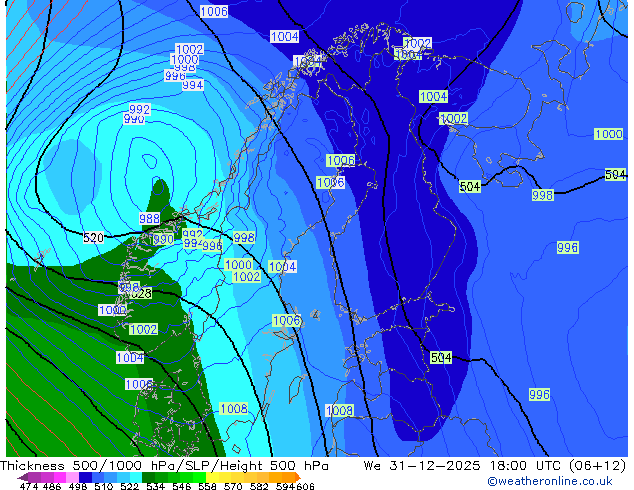Pick the bright yellow legend swatch after 558
Viewport: 634px width, 490px height.
coord(212,477)
